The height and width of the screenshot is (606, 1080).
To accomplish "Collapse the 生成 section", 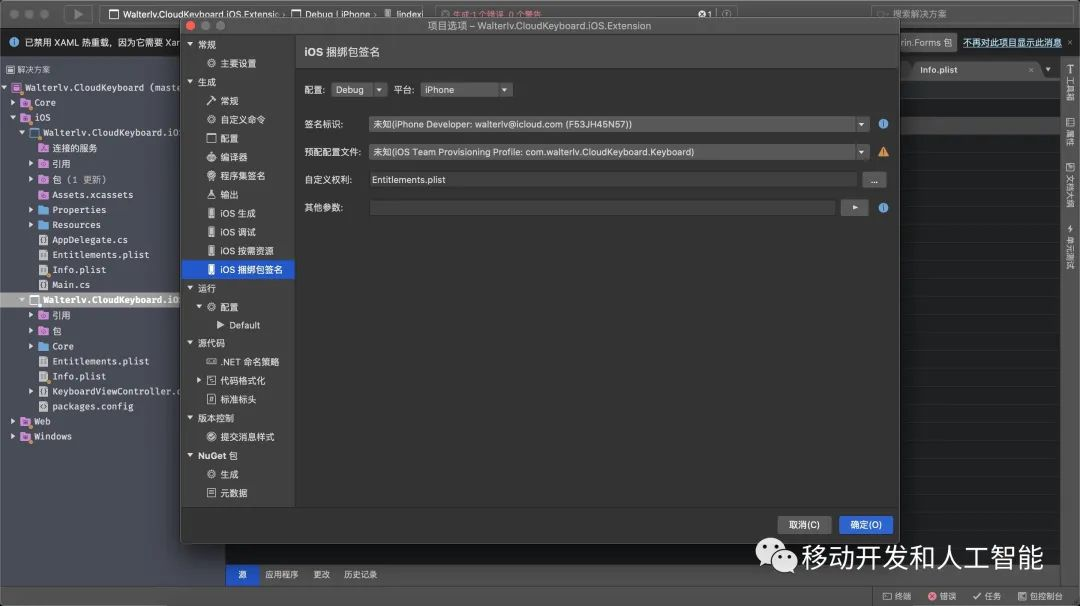I will pos(190,82).
